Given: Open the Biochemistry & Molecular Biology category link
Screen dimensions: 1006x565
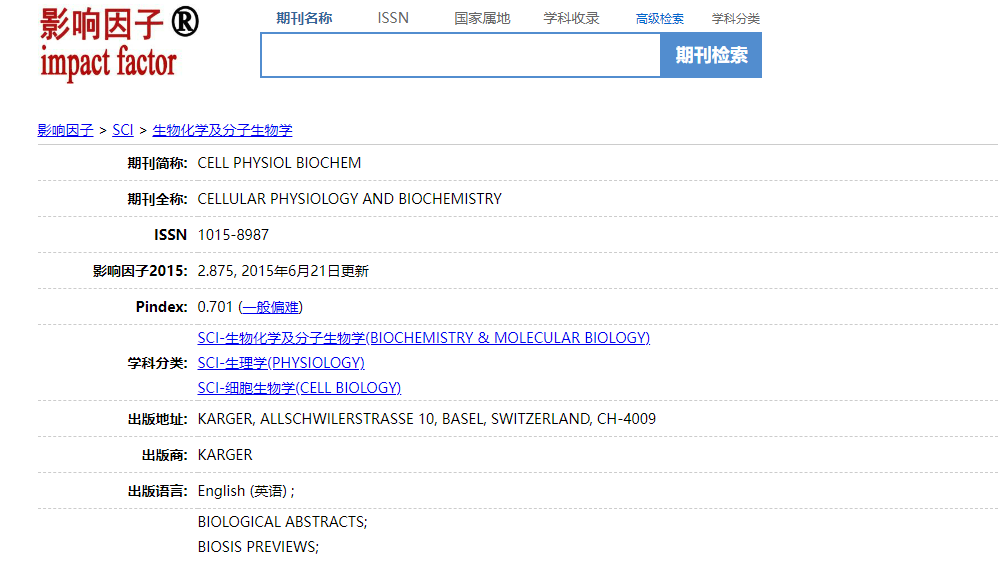Looking at the screenshot, I should (423, 338).
